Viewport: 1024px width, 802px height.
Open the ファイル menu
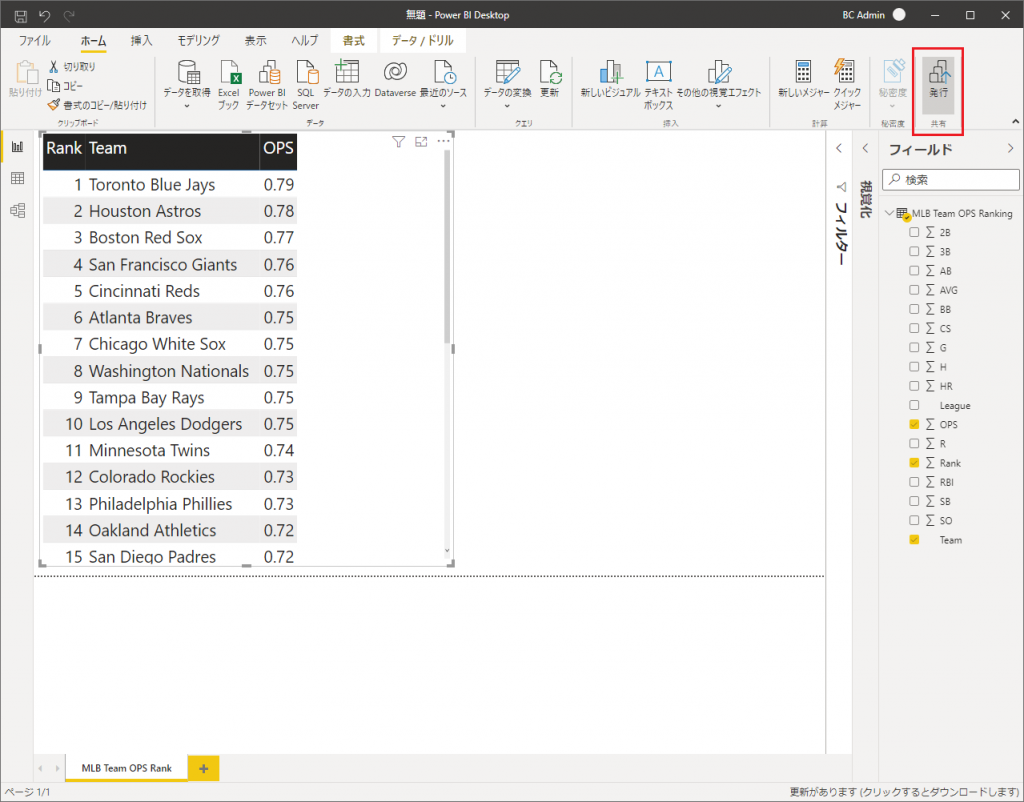click(x=35, y=40)
